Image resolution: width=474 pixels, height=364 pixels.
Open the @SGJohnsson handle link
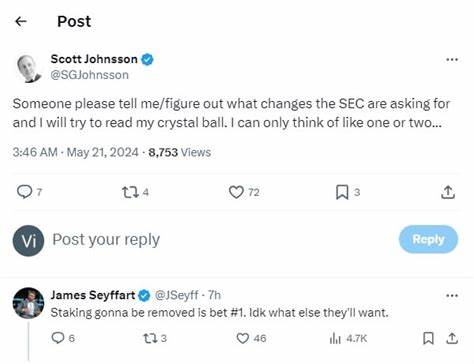coord(90,75)
